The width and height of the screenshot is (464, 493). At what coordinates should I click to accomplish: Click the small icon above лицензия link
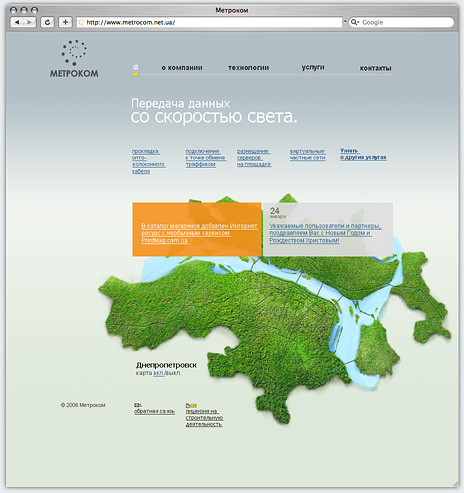[191, 405]
